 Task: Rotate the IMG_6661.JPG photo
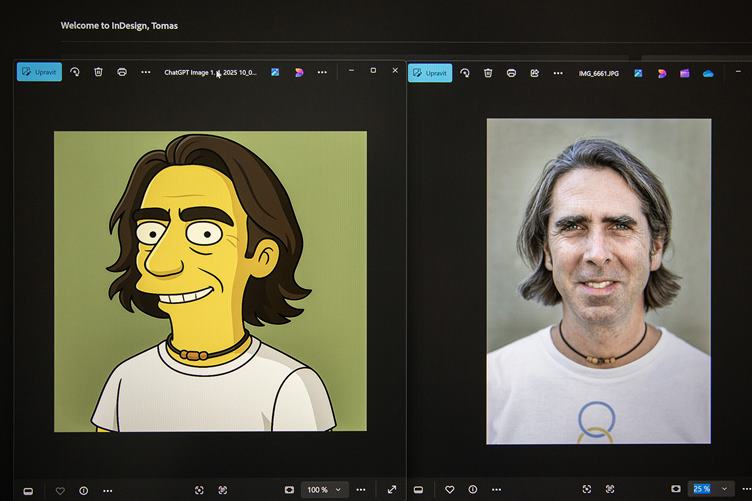465,73
